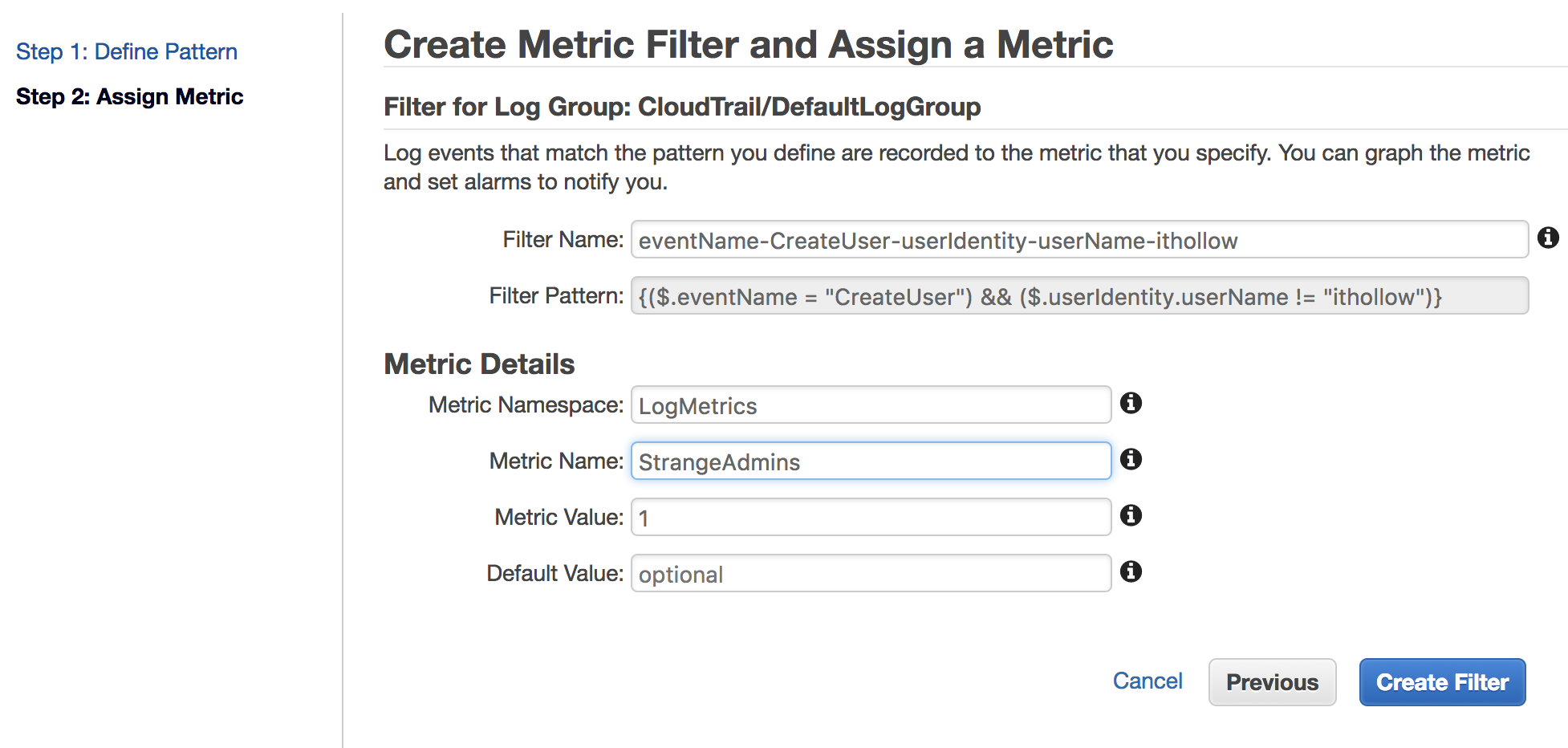Cancel the metric filter creation
The height and width of the screenshot is (748, 1568).
(1147, 681)
